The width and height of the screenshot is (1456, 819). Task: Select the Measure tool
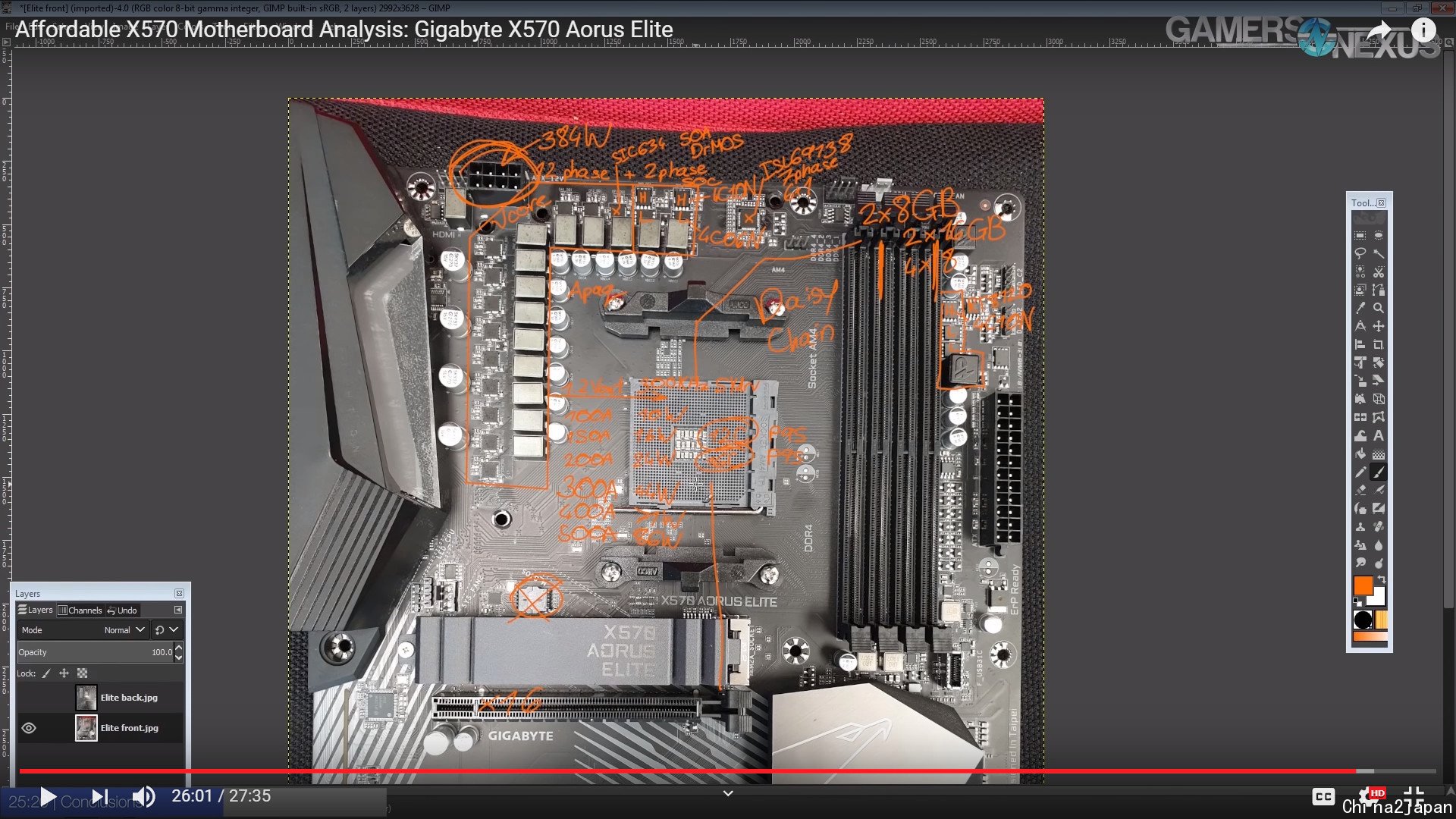click(1360, 327)
